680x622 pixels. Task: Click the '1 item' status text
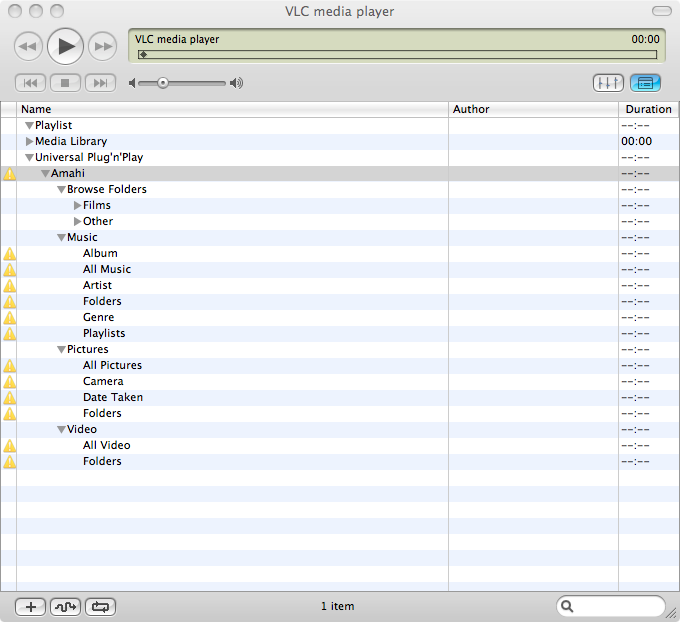337,606
